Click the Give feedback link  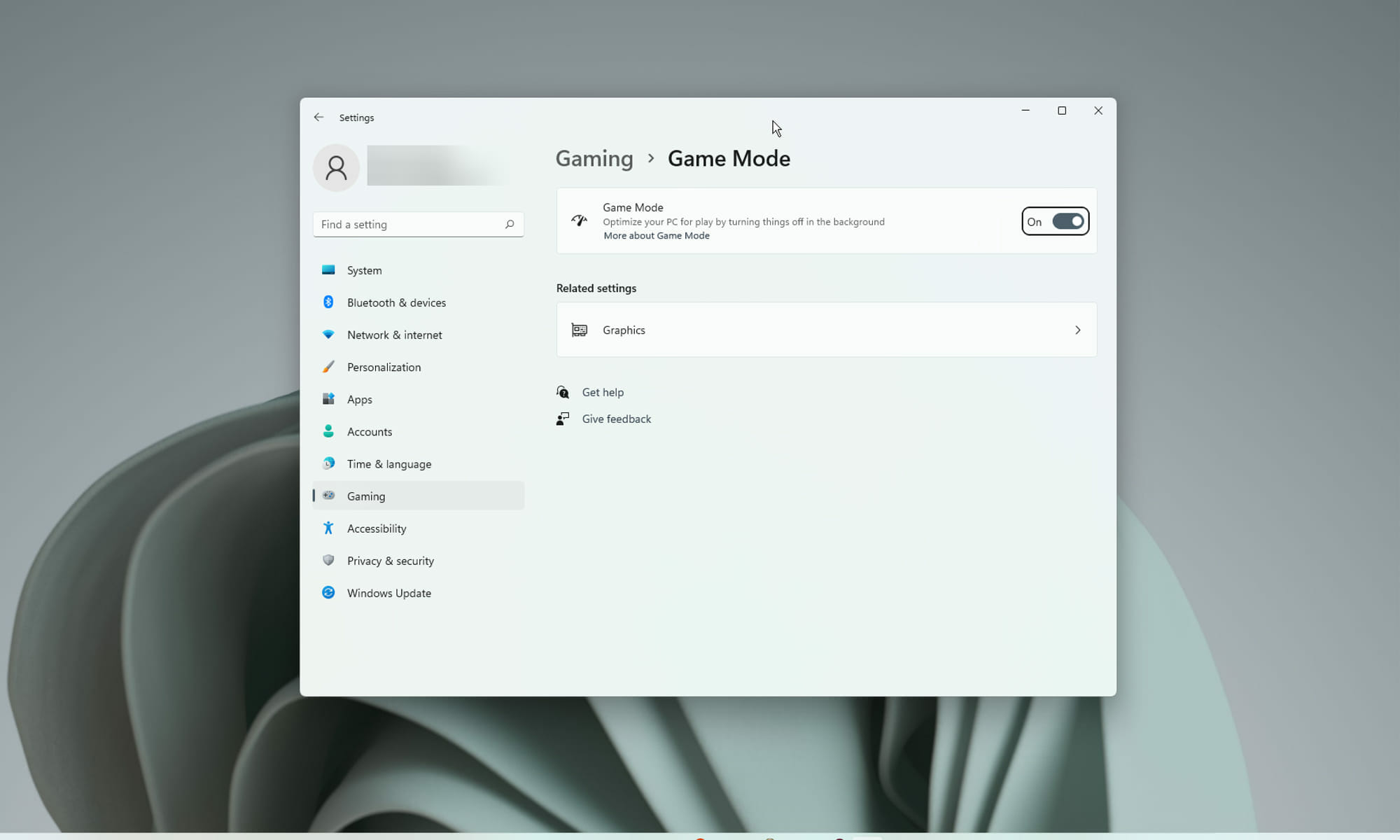pos(617,419)
